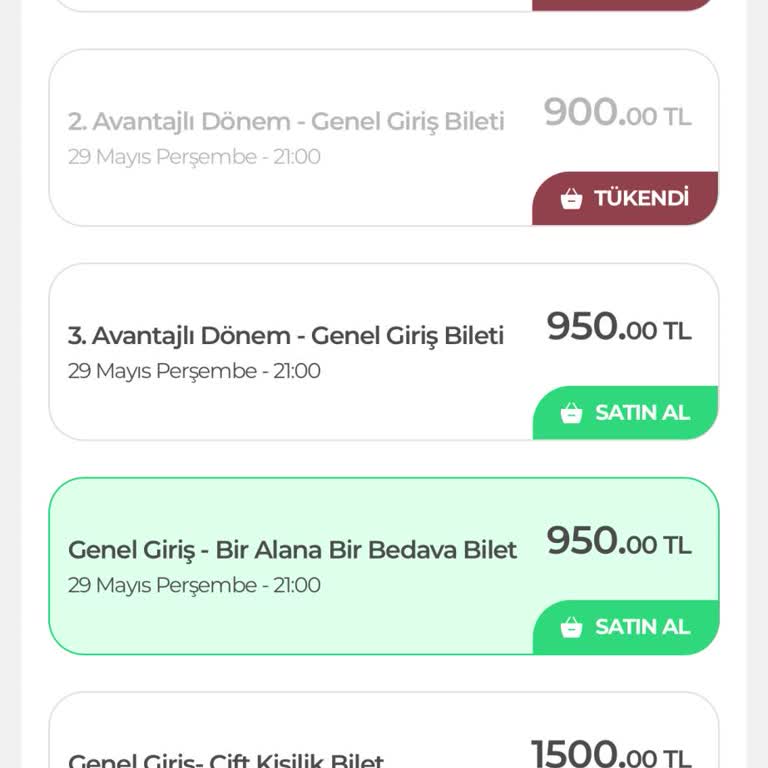Image resolution: width=768 pixels, height=768 pixels.
Task: Click the basket icon on the TÜKENDİ button
Action: (571, 198)
